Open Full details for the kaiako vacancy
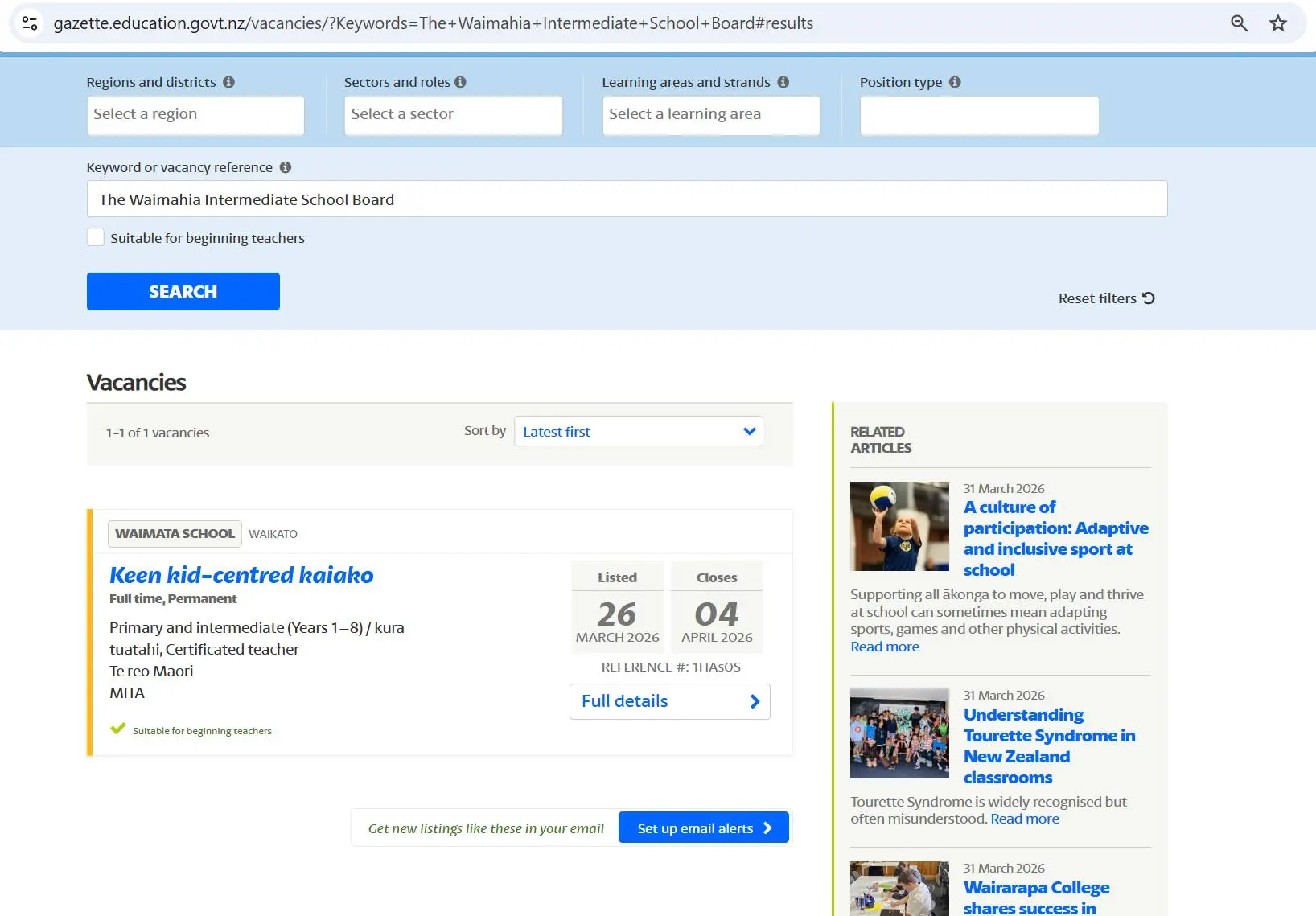Screen dimensions: 1316x916 pyautogui.click(x=669, y=701)
